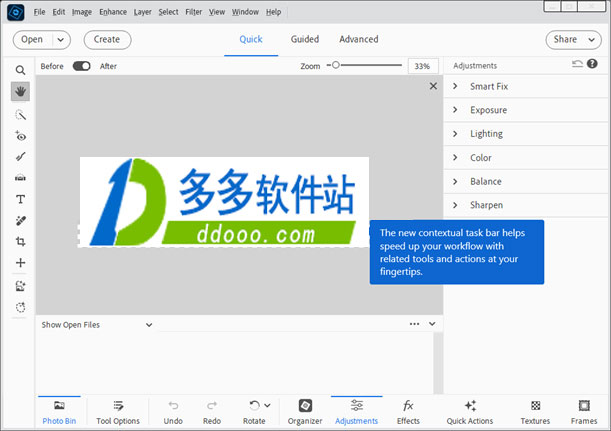Image resolution: width=611 pixels, height=431 pixels.
Task: Open the Enhance menu
Action: 113,12
